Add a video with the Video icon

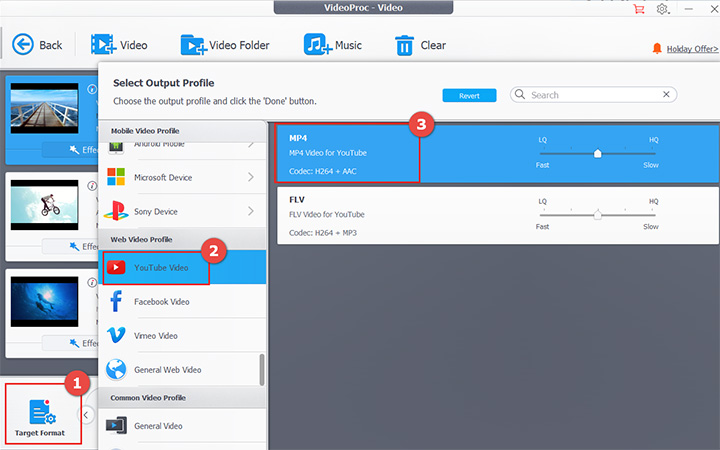(x=119, y=45)
